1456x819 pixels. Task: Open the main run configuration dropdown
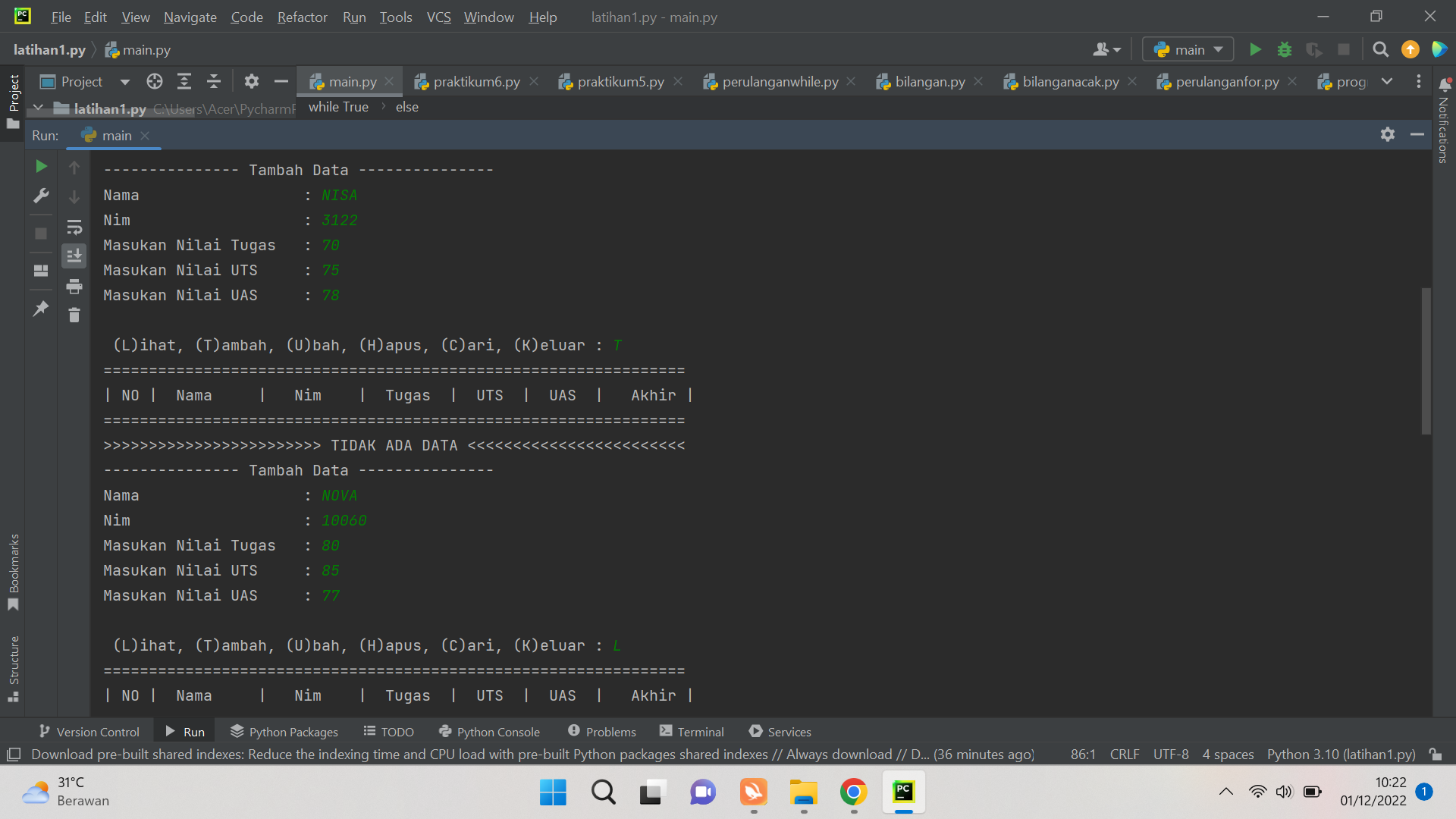click(1188, 50)
